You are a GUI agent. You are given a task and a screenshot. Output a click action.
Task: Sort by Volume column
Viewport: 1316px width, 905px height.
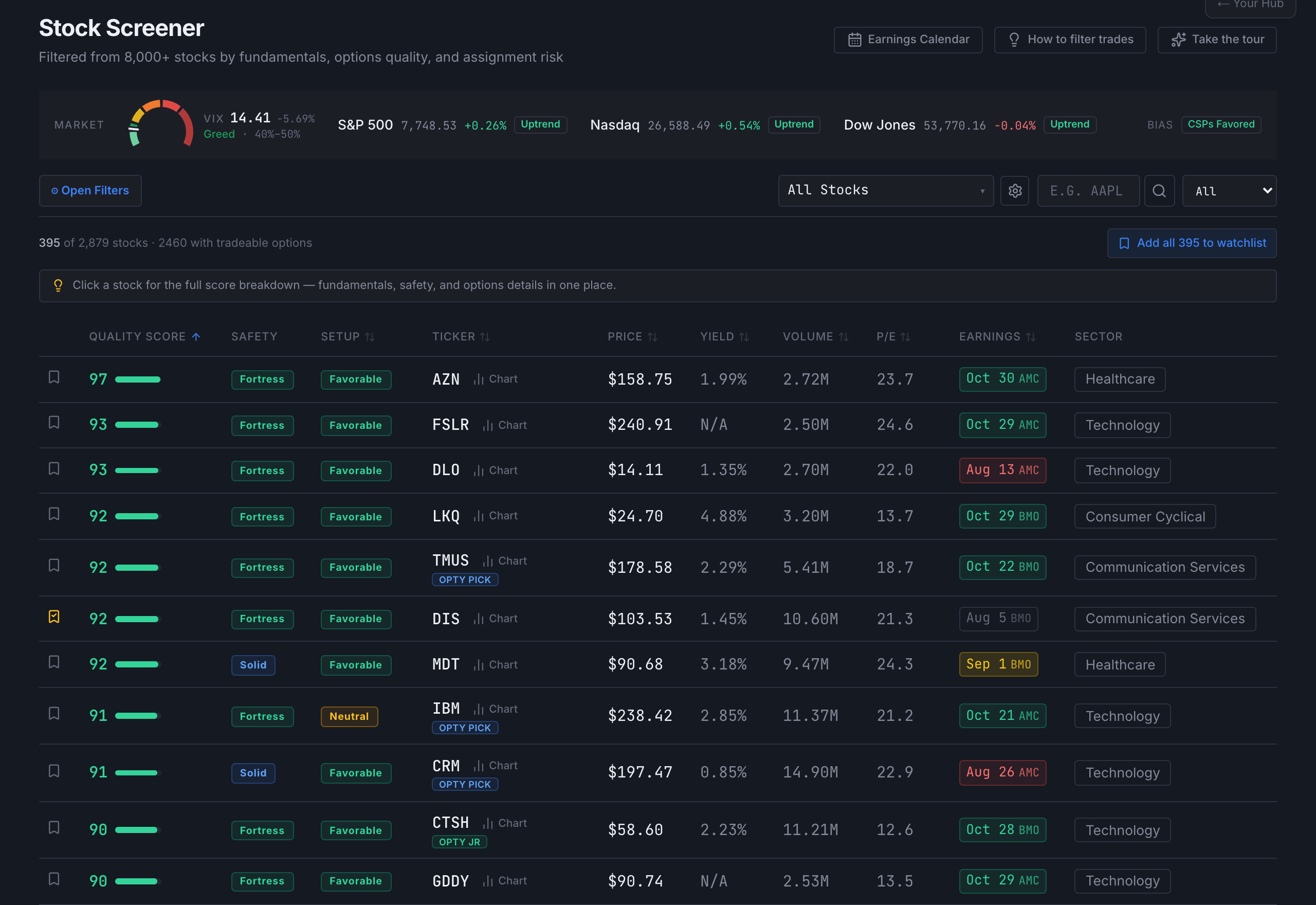click(815, 337)
